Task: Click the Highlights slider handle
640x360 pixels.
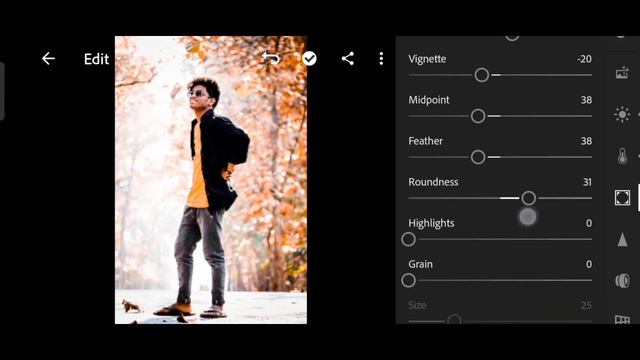Action: [409, 240]
